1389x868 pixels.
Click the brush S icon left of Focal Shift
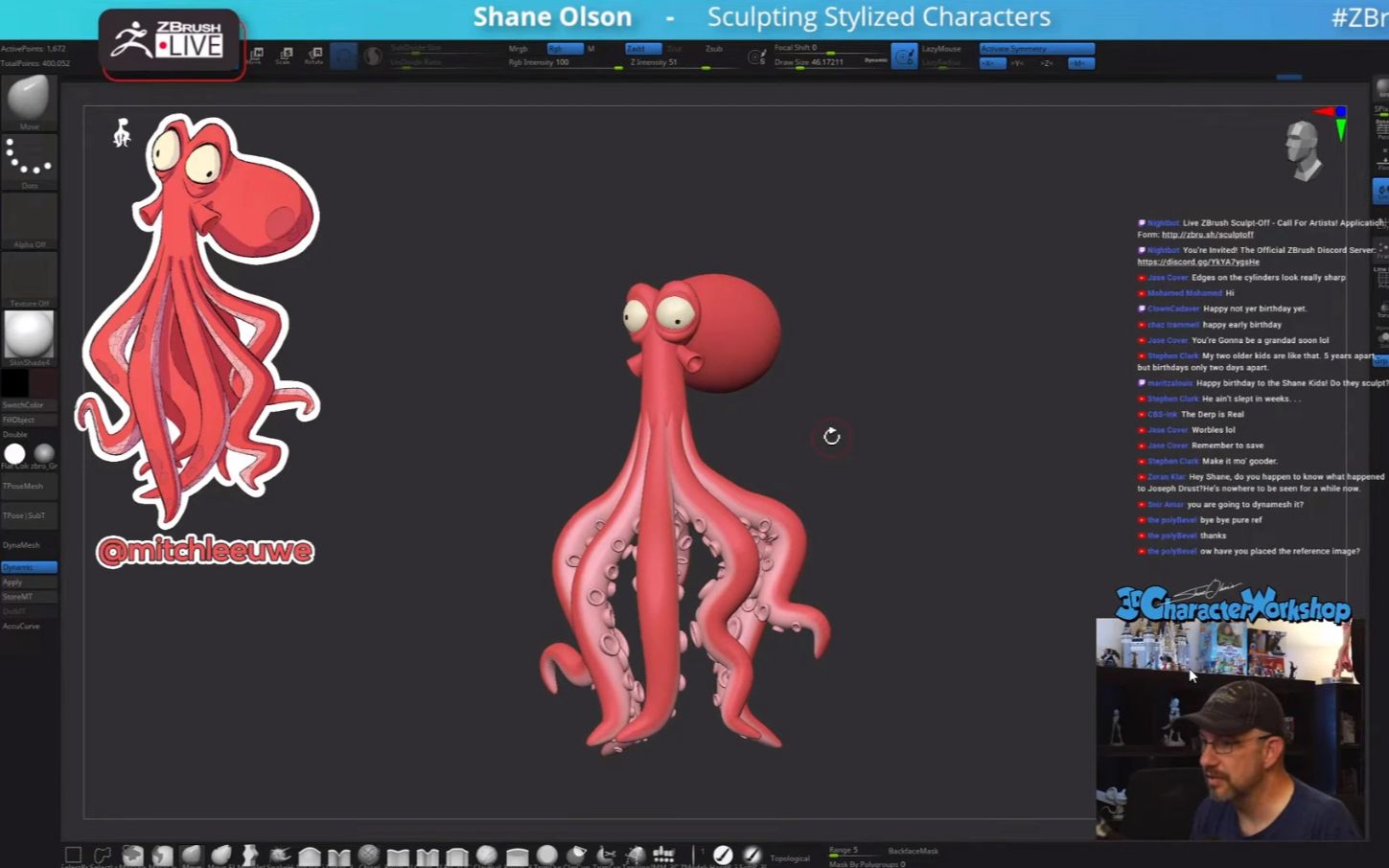tap(756, 57)
